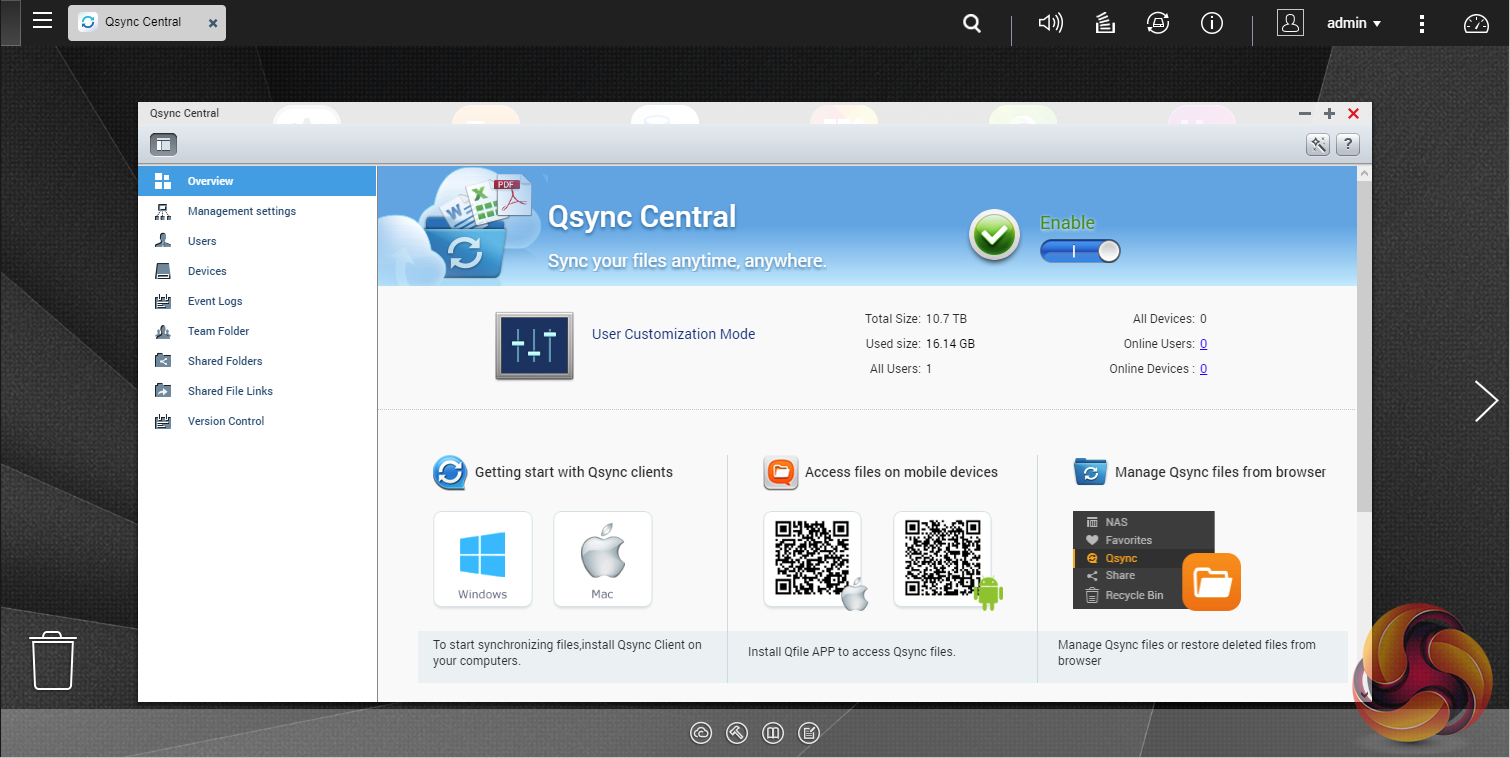This screenshot has height=758, width=1510.
Task: Open Team Folder in the sidebar
Action: click(257, 331)
